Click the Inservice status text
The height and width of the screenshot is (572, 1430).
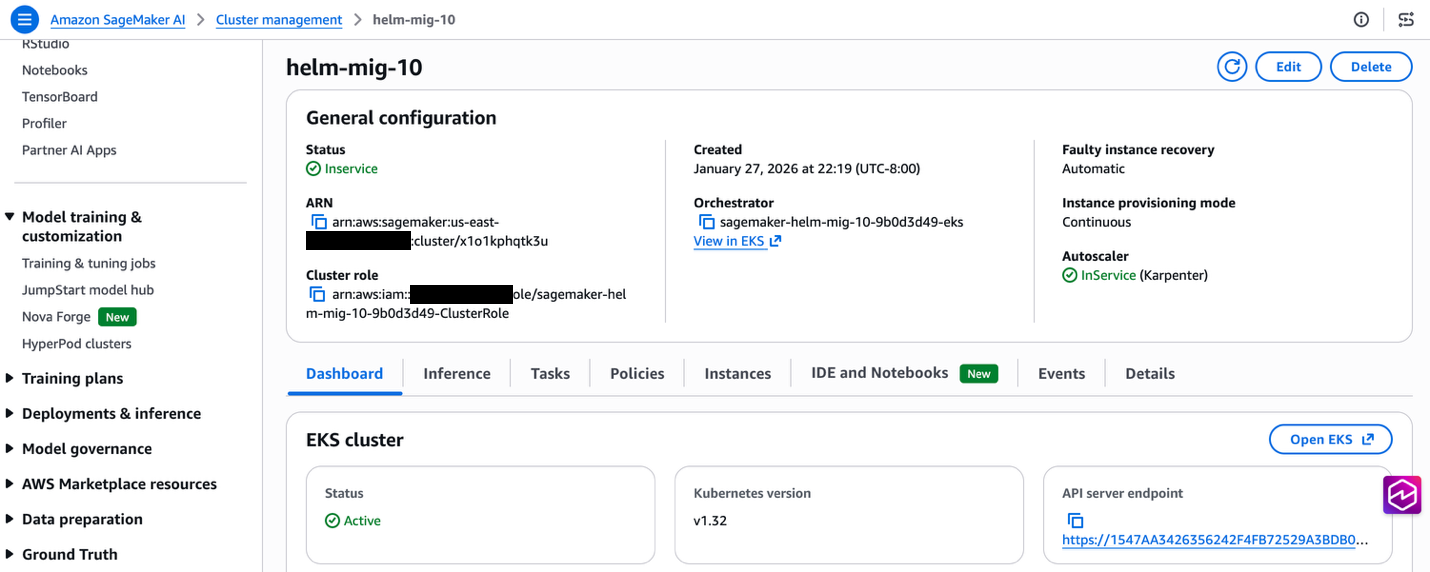tap(351, 169)
